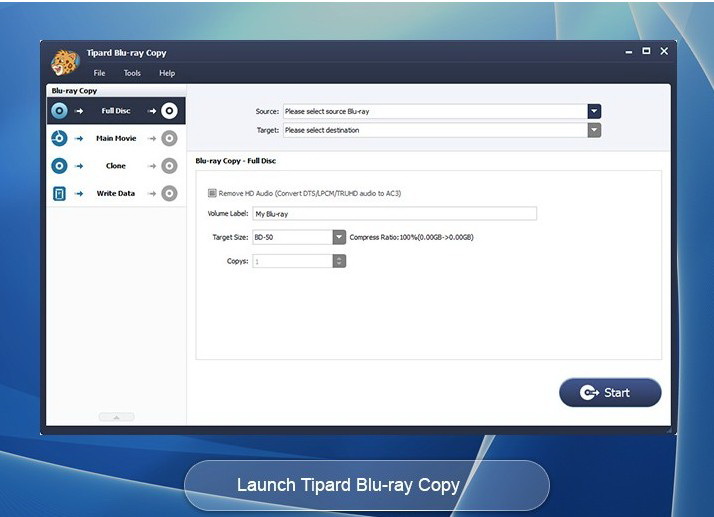The width and height of the screenshot is (714, 517).
Task: Expand the Target destination dropdown arrow
Action: [594, 130]
